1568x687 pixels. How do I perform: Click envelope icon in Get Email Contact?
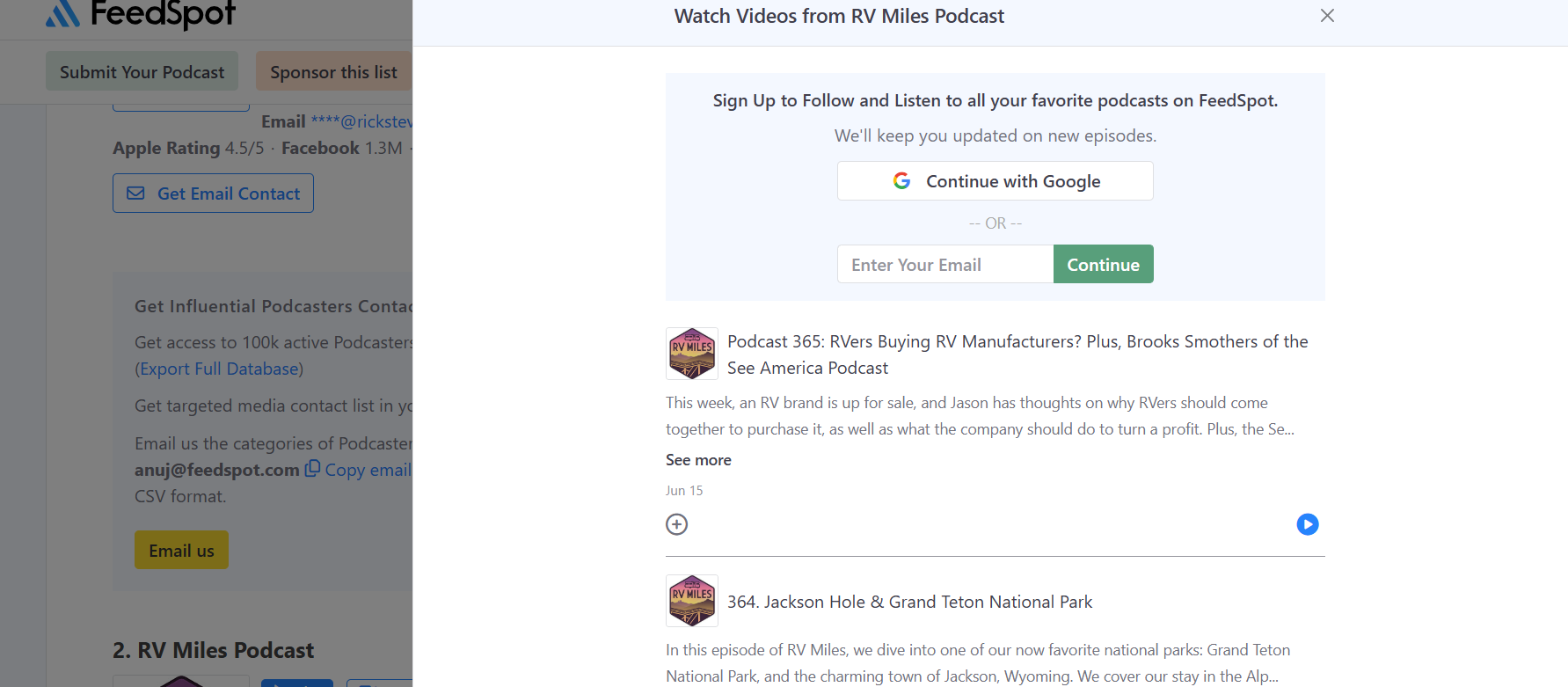click(x=135, y=194)
